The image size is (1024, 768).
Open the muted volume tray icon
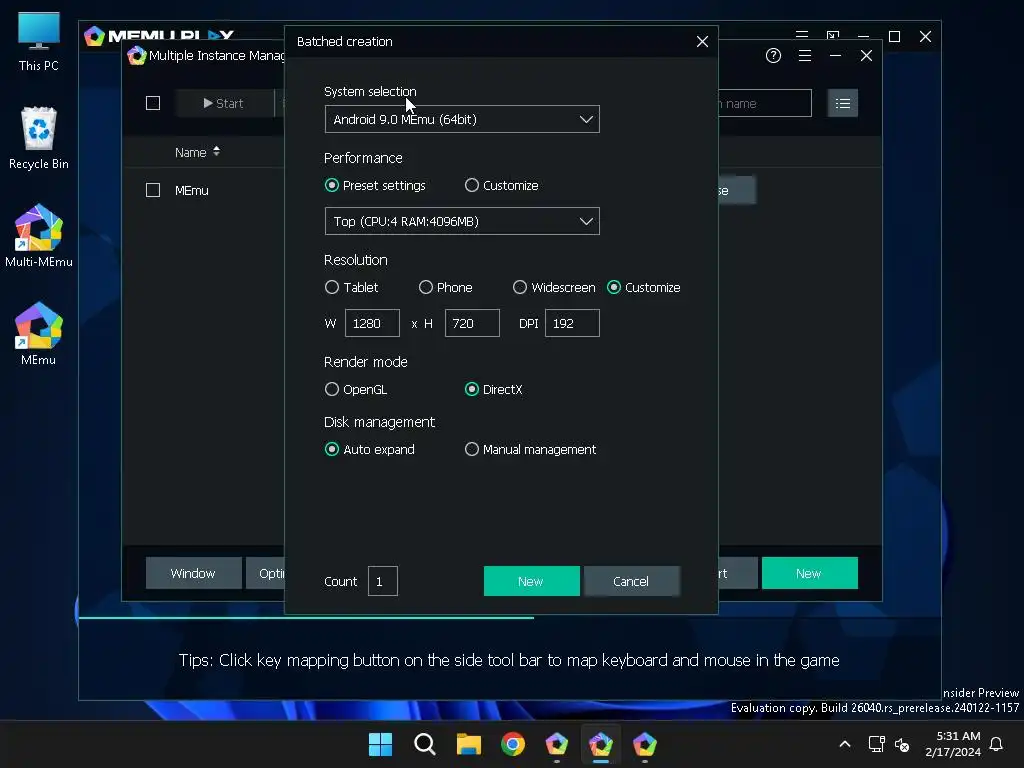click(x=903, y=744)
